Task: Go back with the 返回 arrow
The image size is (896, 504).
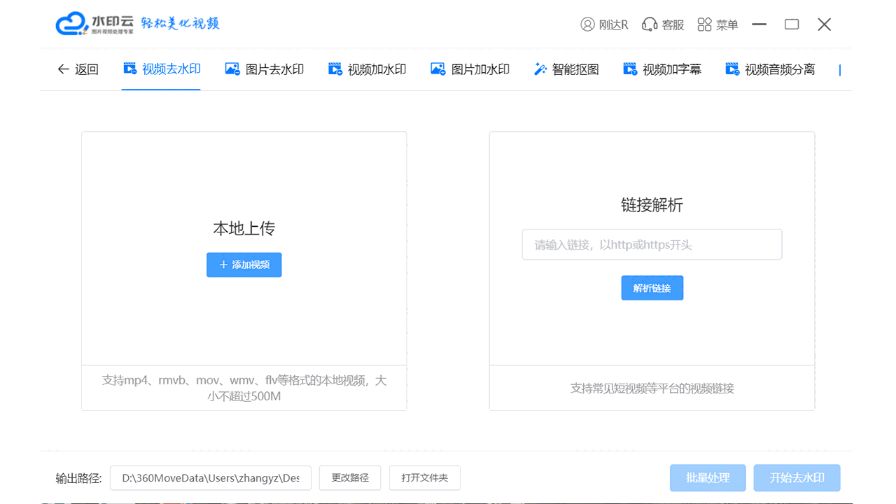Action: [78, 70]
